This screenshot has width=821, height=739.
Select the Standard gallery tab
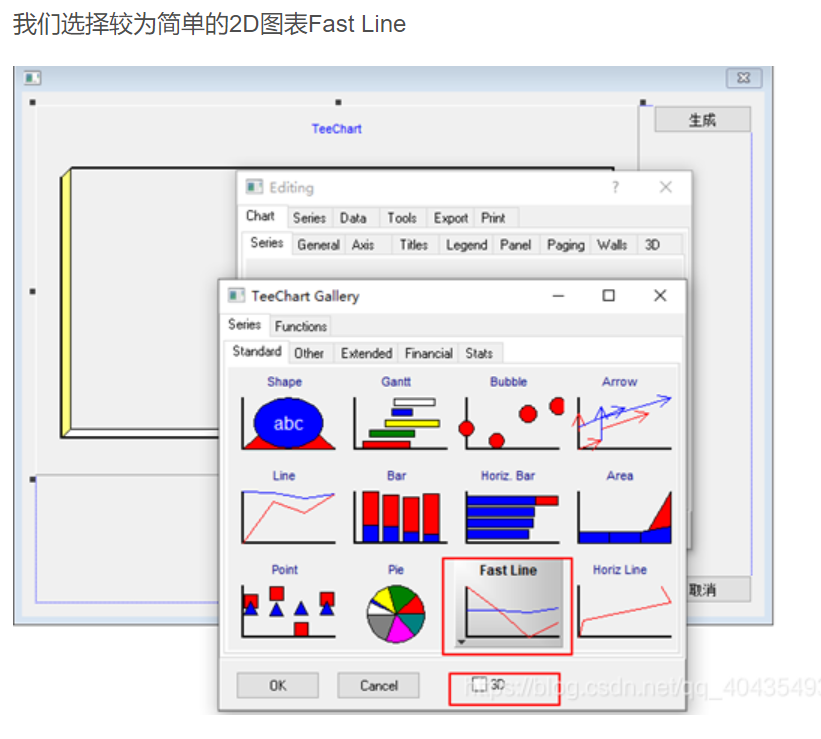pyautogui.click(x=257, y=351)
